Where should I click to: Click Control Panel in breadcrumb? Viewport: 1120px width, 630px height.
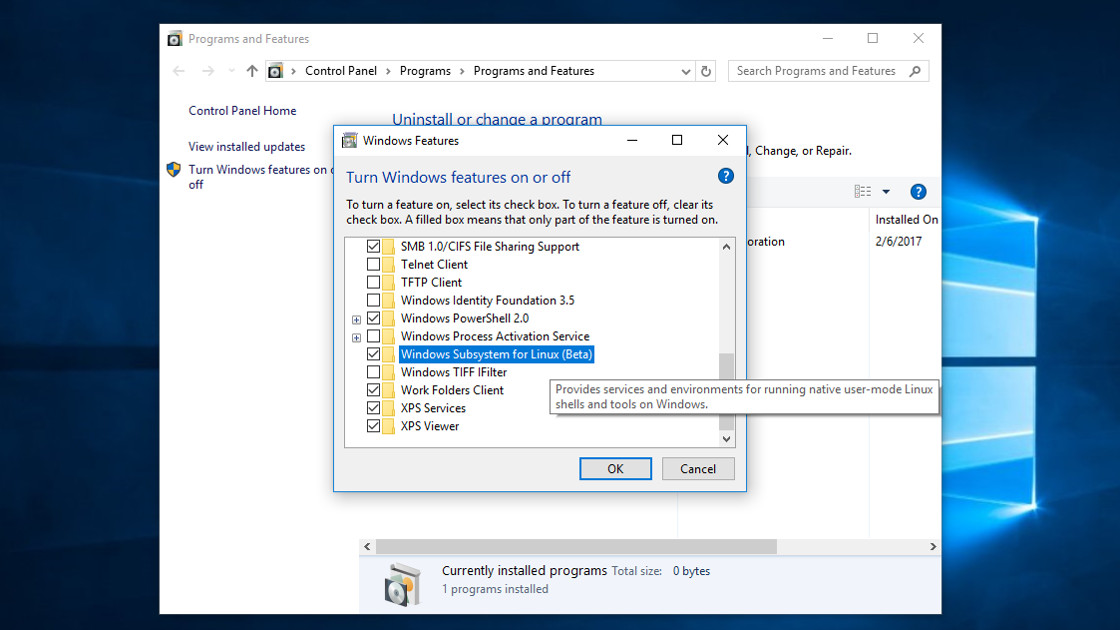coord(341,71)
